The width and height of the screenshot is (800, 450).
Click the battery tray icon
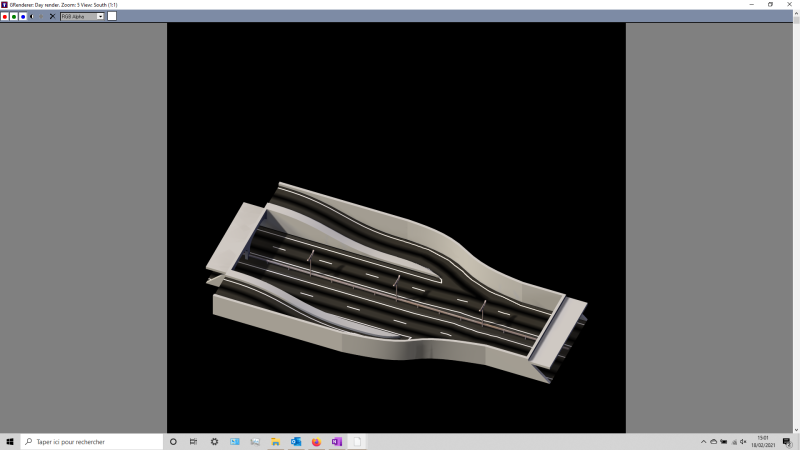(723, 442)
